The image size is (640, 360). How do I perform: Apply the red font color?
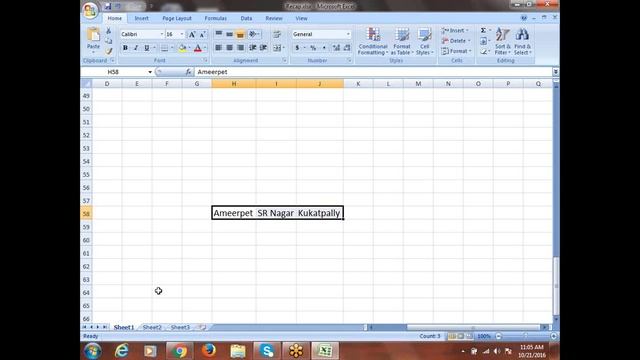(198, 48)
